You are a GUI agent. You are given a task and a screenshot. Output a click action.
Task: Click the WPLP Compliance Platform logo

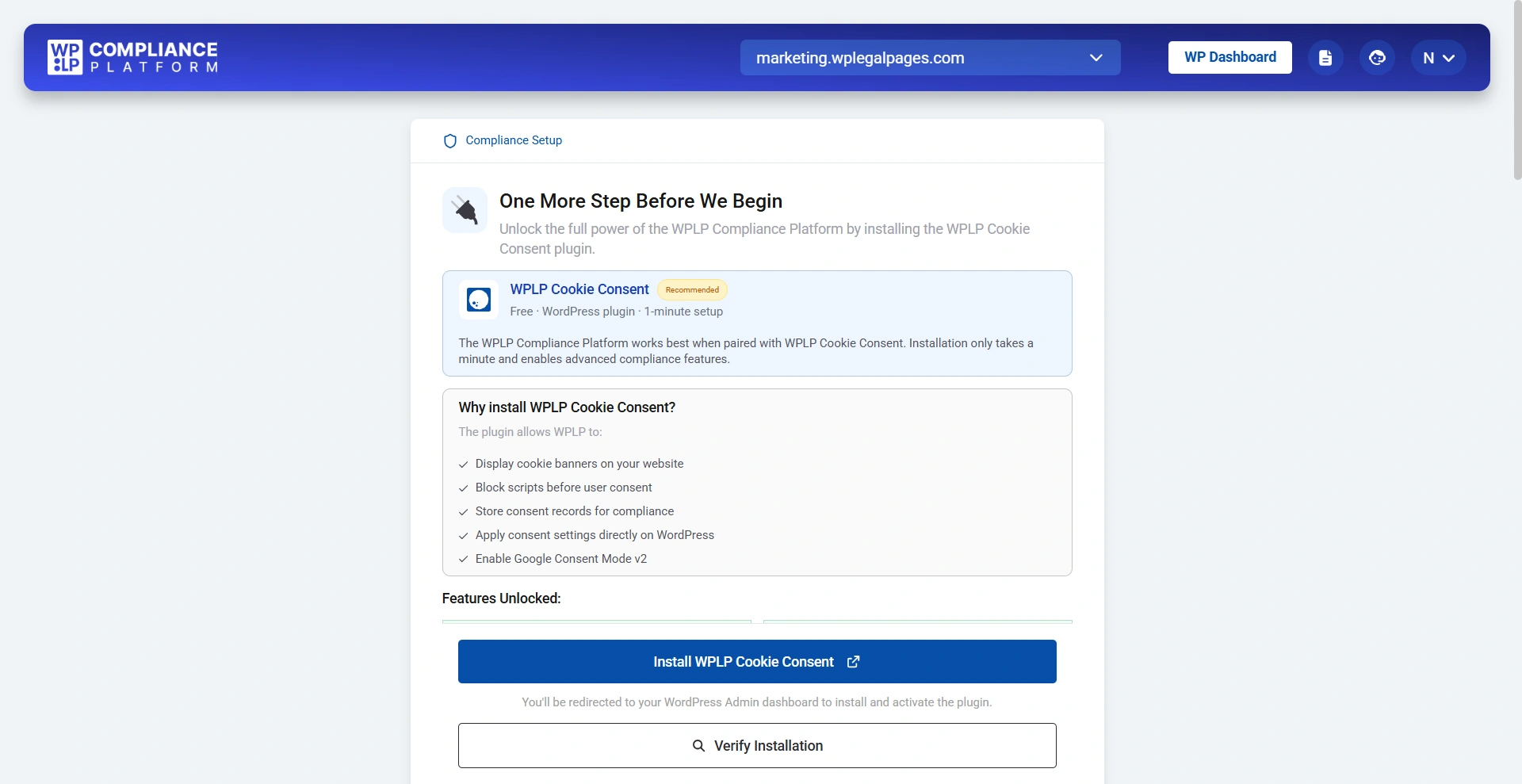[132, 57]
